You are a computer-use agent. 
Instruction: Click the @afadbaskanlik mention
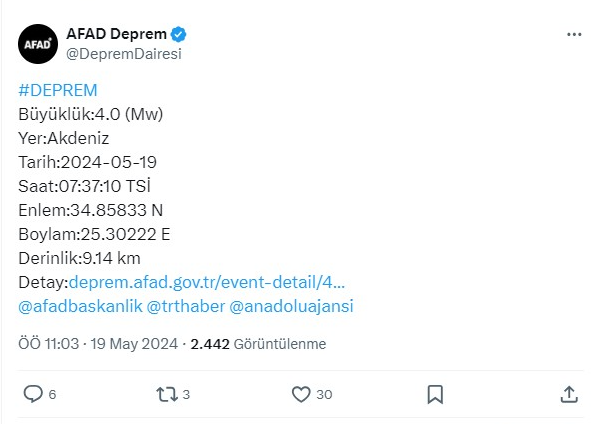click(80, 306)
